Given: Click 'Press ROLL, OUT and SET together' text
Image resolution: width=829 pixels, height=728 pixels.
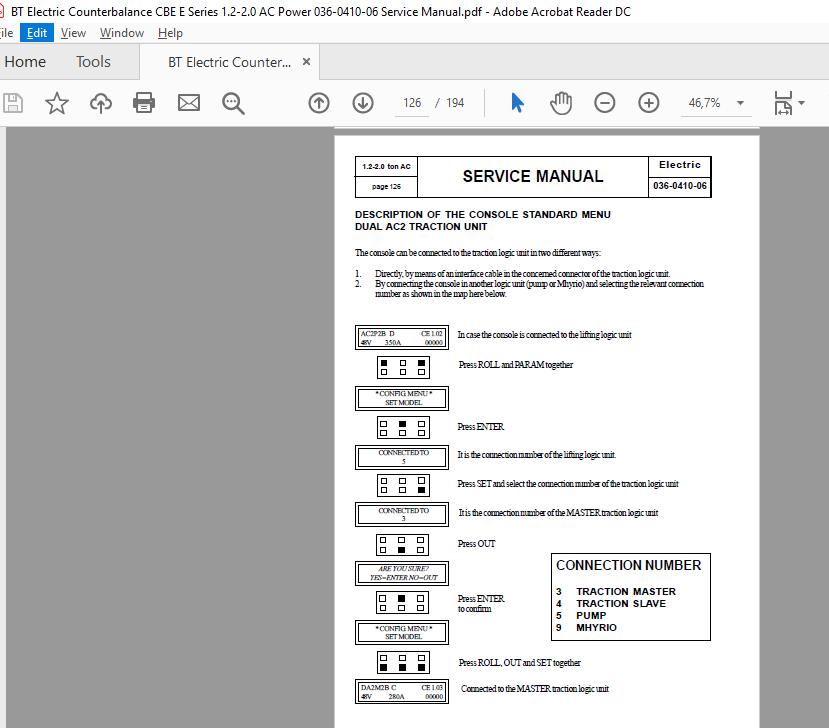Looking at the screenshot, I should pyautogui.click(x=519, y=663).
